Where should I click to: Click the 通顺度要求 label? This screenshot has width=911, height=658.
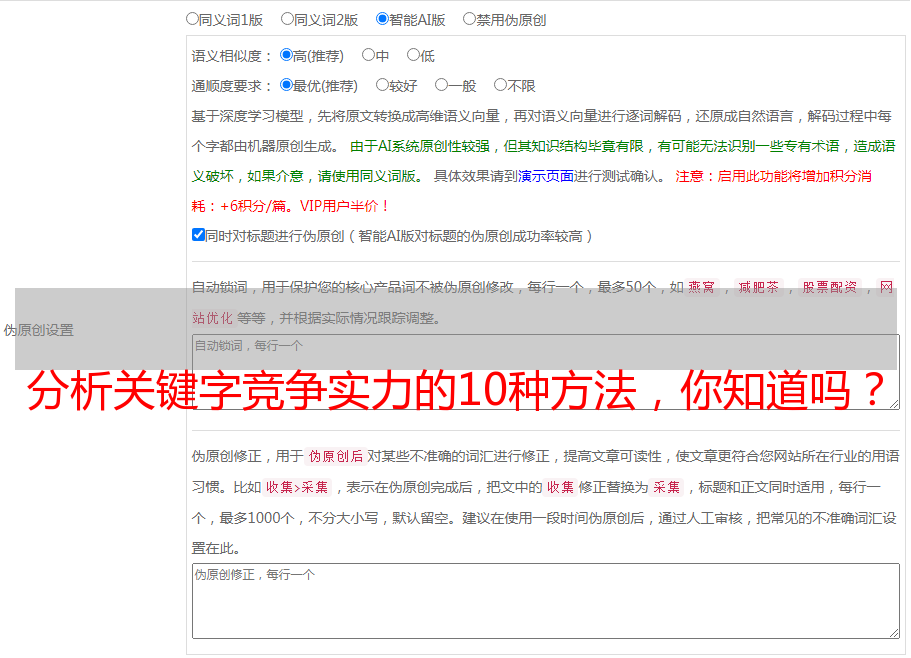(231, 86)
